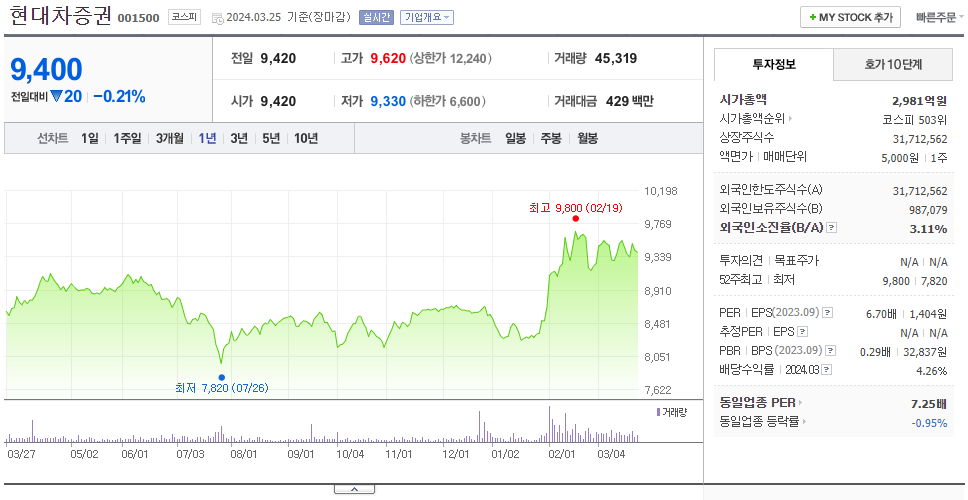Click the arrow next to 시가총액순위
Screen dimensions: 968x500
tap(790, 119)
